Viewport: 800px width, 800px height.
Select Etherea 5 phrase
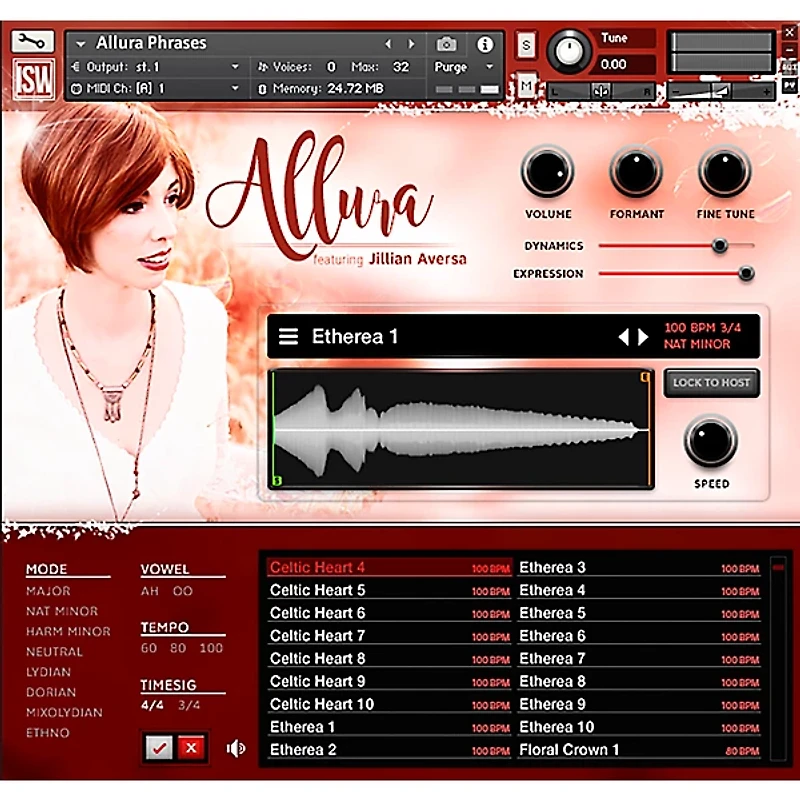639,613
